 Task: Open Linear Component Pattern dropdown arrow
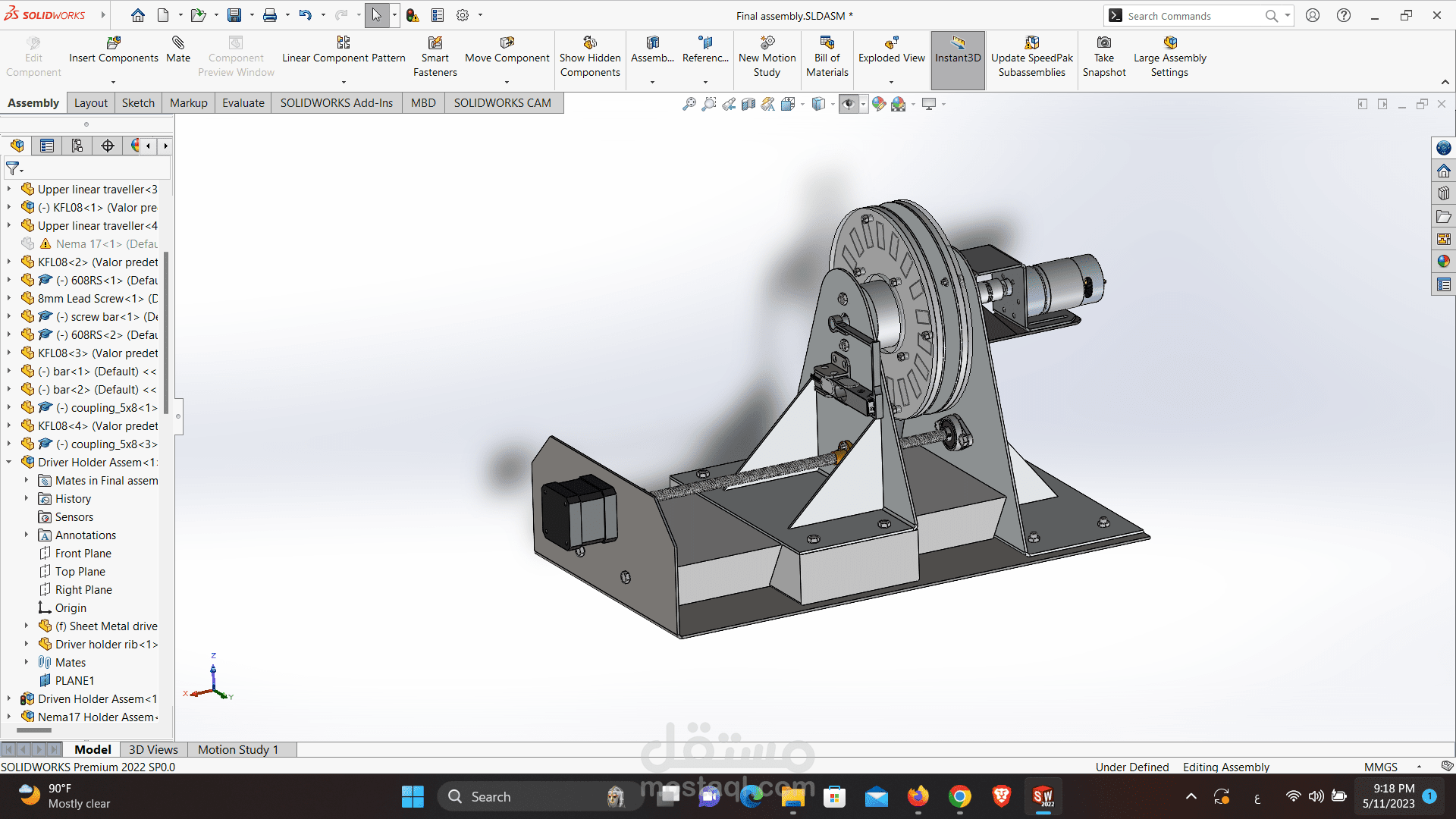[x=344, y=82]
